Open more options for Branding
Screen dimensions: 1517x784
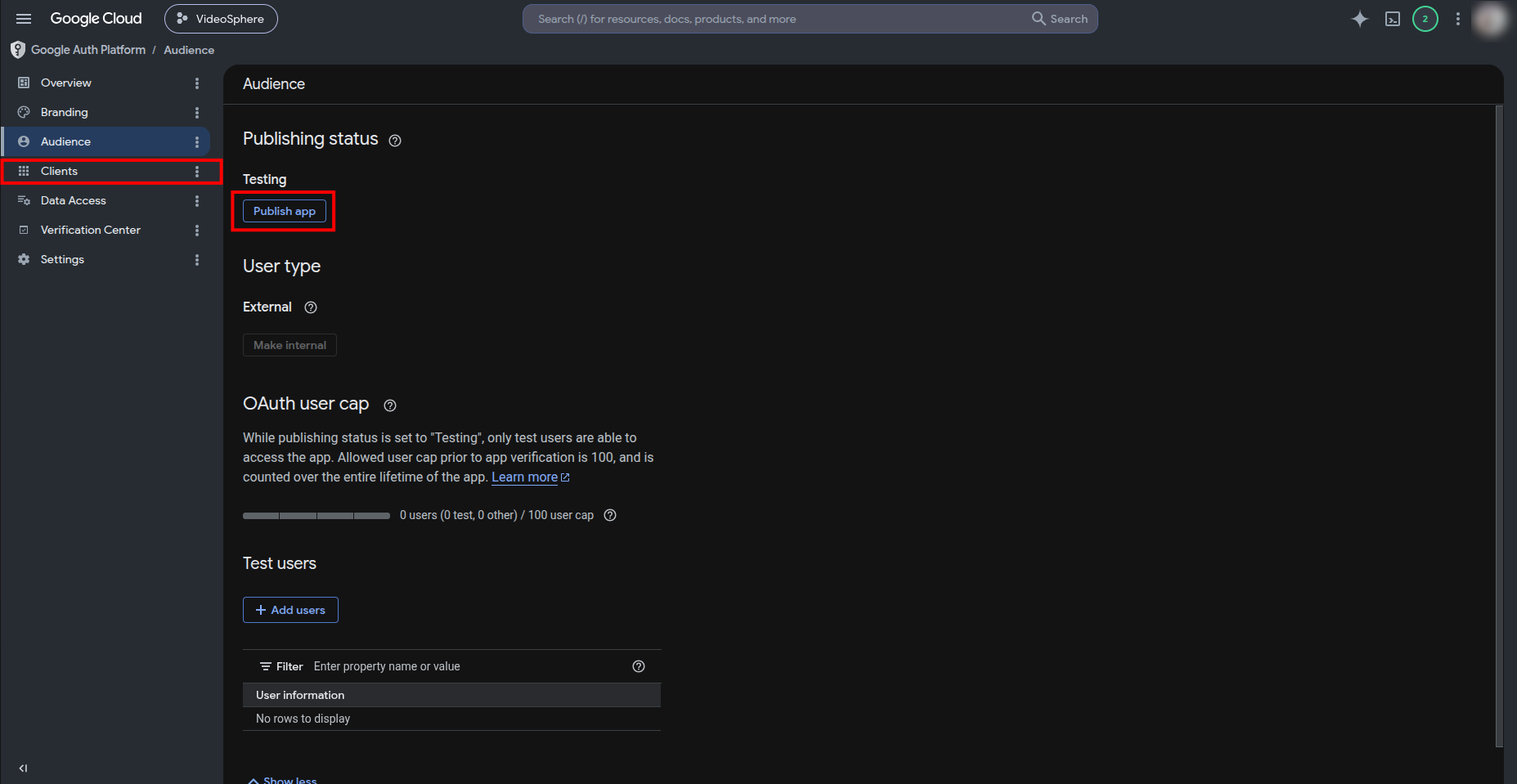click(197, 113)
